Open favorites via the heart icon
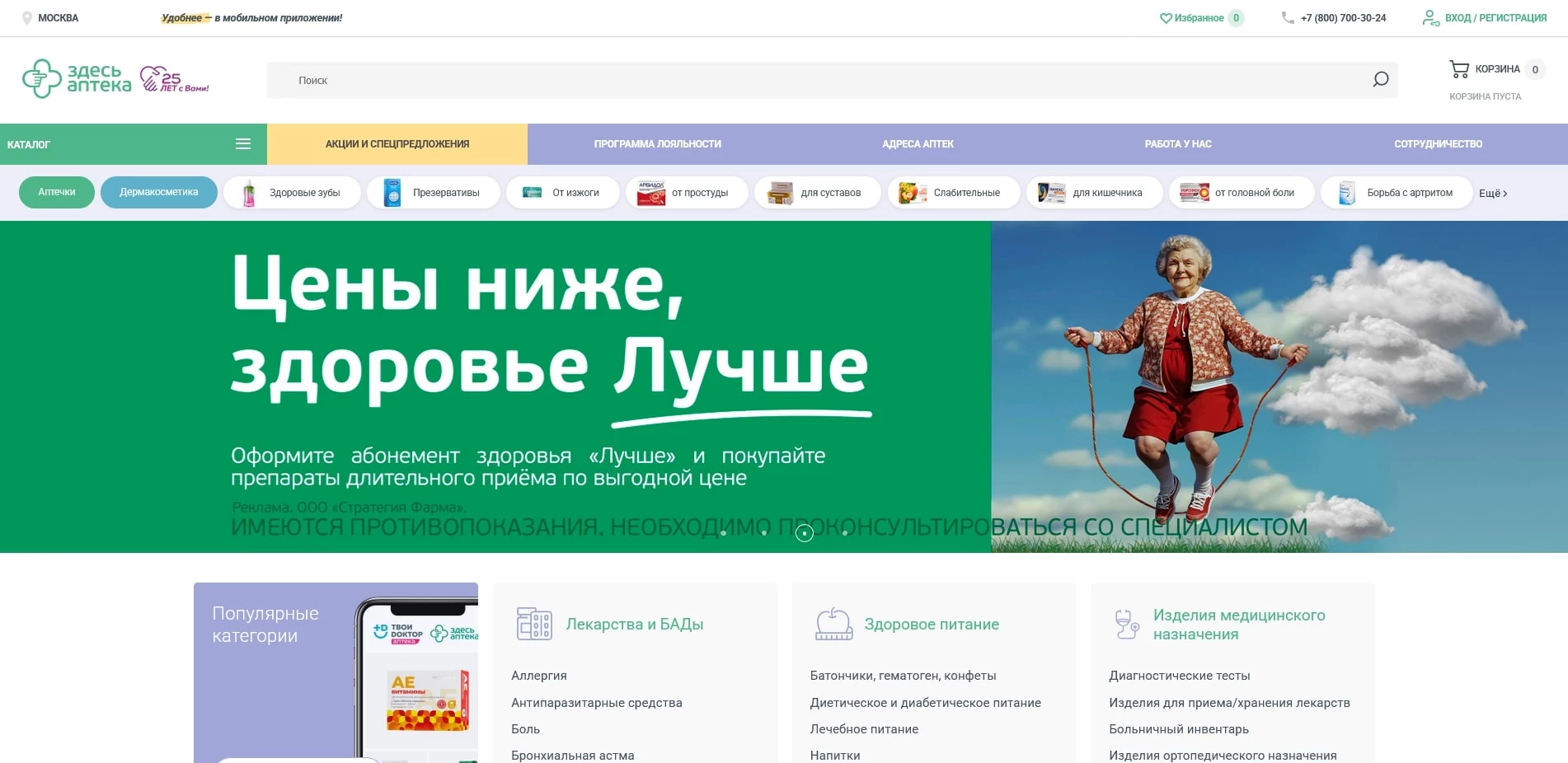Image resolution: width=1568 pixels, height=763 pixels. [x=1165, y=17]
